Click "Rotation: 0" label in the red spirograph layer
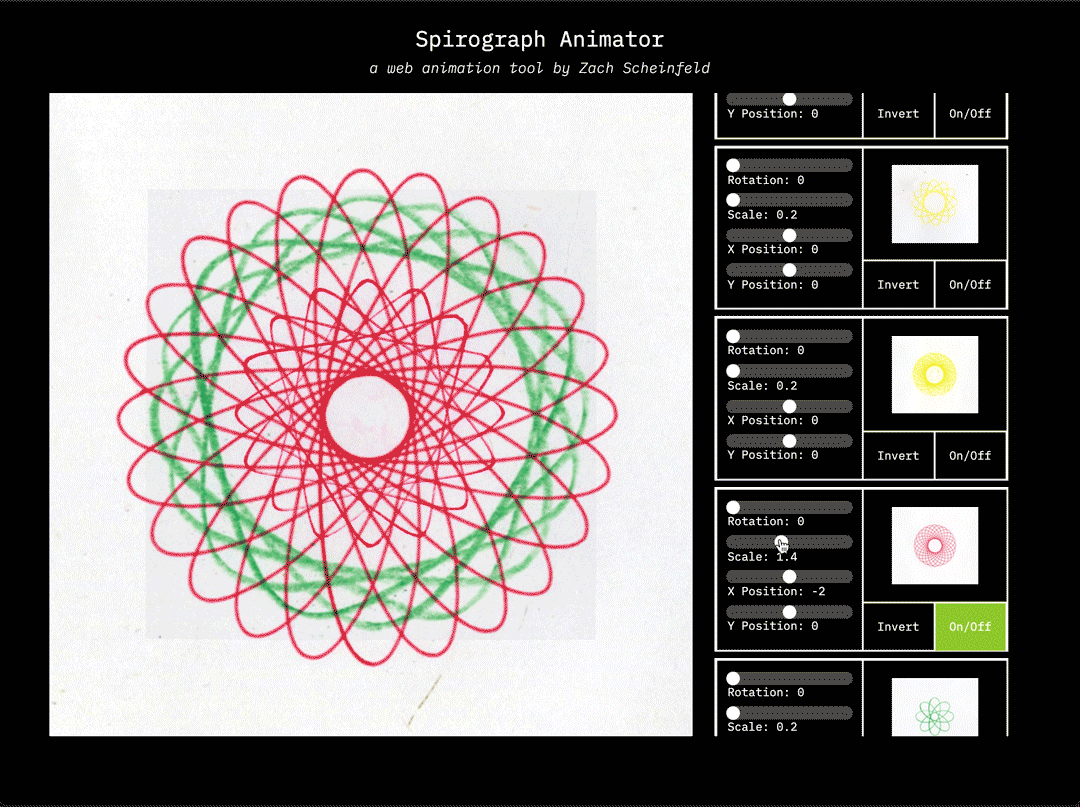The height and width of the screenshot is (807, 1080). pyautogui.click(x=766, y=521)
